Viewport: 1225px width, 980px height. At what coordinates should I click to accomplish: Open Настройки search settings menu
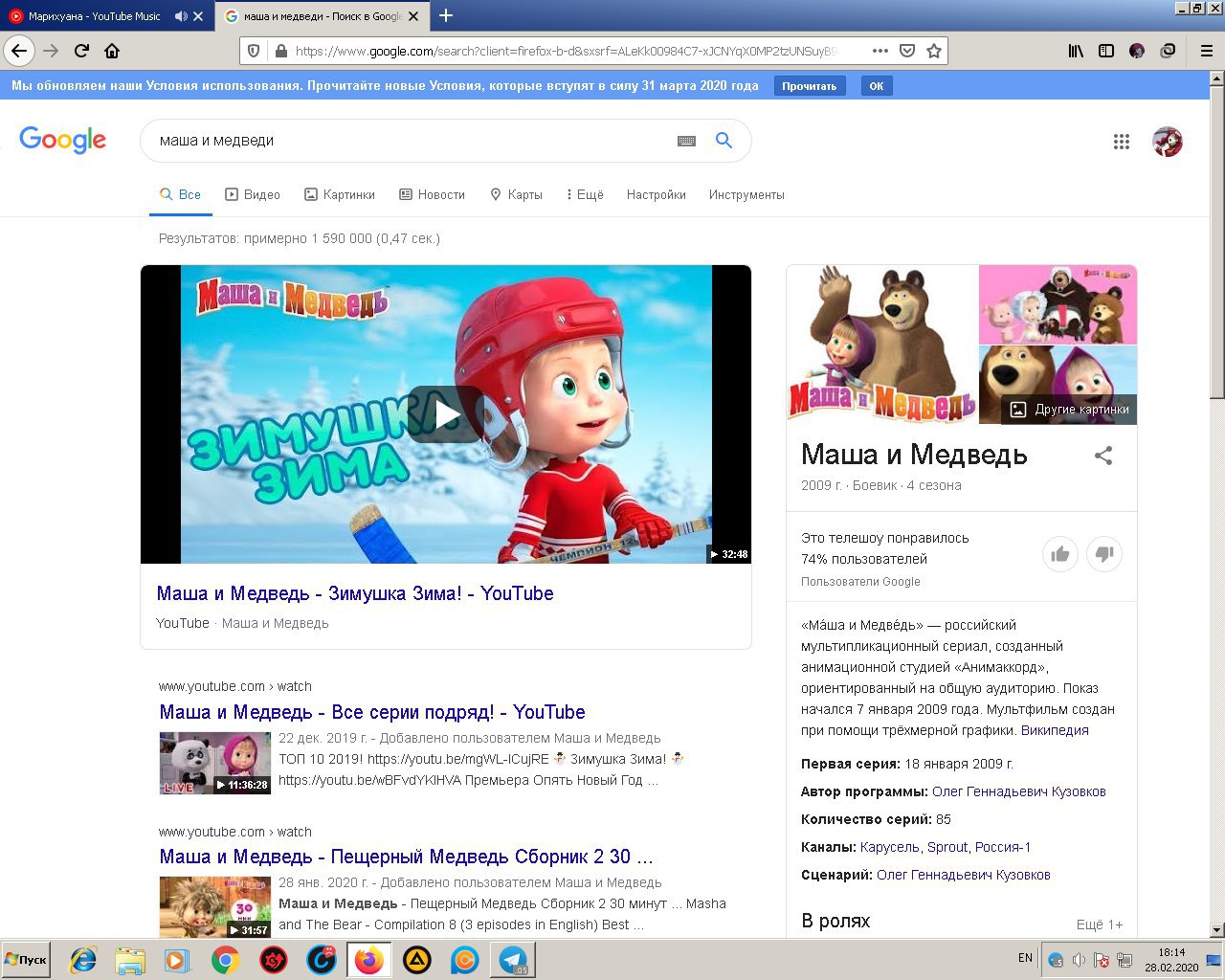[x=657, y=194]
